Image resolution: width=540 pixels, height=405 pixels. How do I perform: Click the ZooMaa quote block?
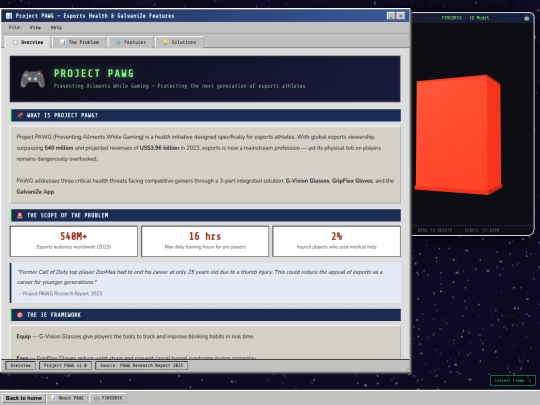(205, 283)
